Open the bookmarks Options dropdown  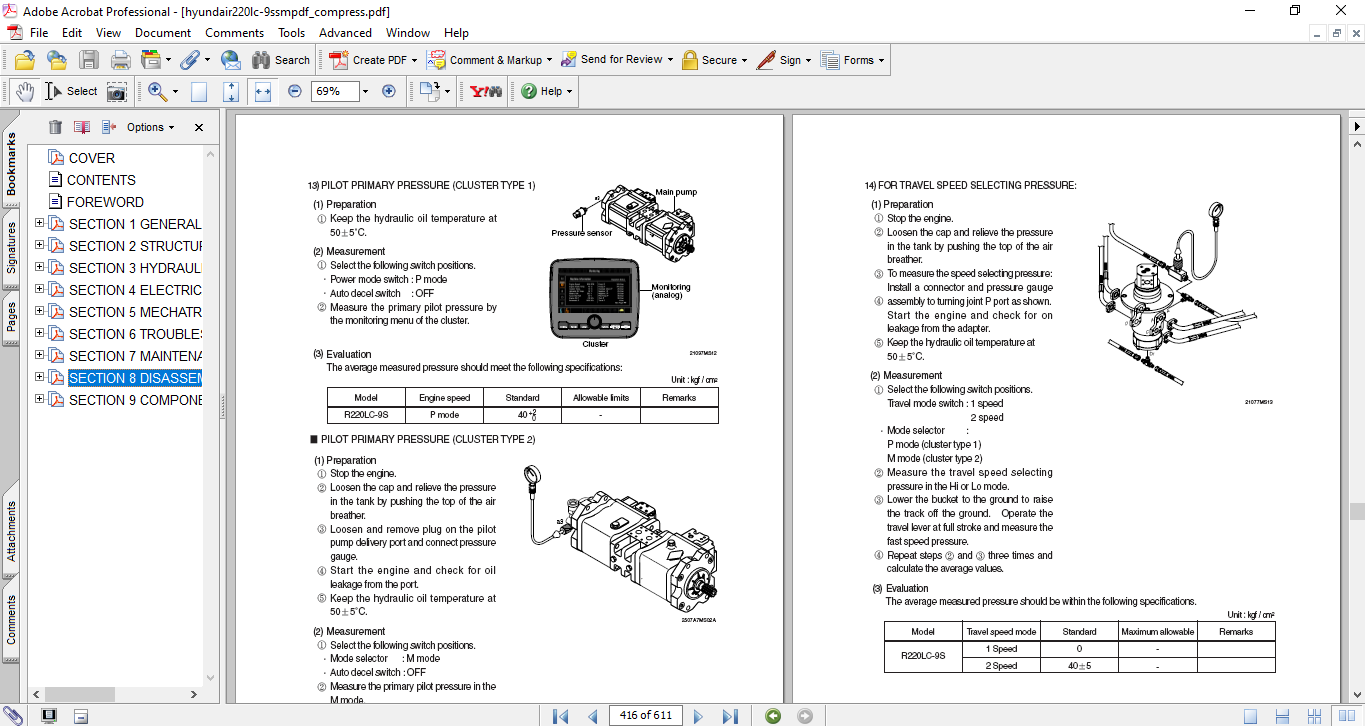tap(150, 127)
